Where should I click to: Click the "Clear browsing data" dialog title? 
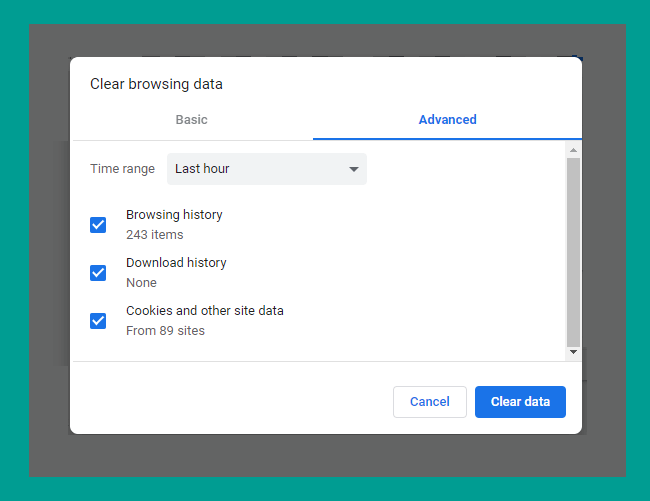coord(156,84)
